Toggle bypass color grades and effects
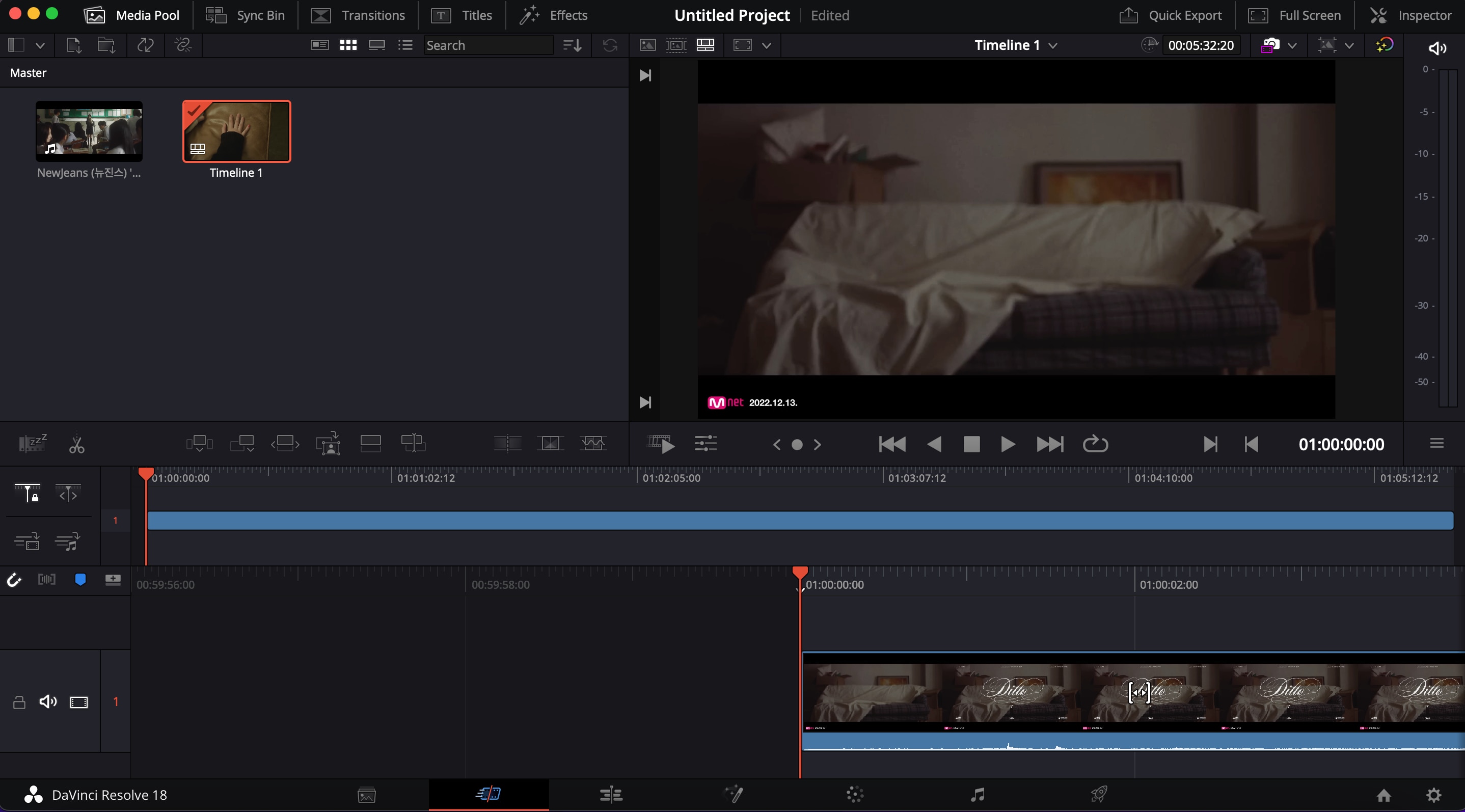This screenshot has width=1465, height=812. (x=1384, y=45)
